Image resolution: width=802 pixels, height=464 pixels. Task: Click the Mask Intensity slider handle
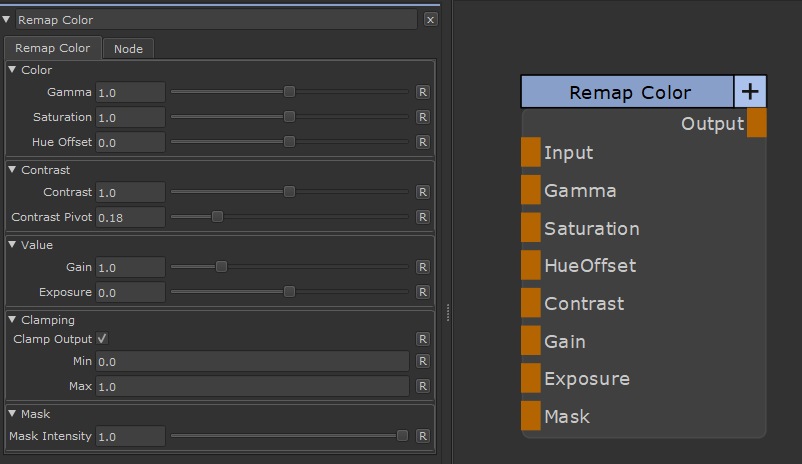pos(402,436)
